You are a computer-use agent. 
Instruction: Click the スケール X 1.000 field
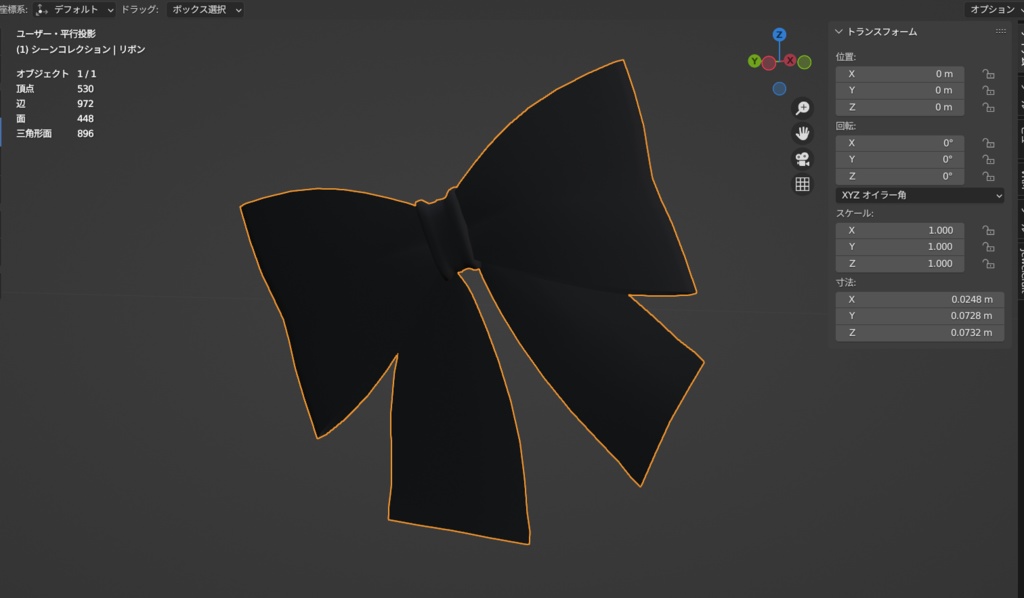point(900,230)
